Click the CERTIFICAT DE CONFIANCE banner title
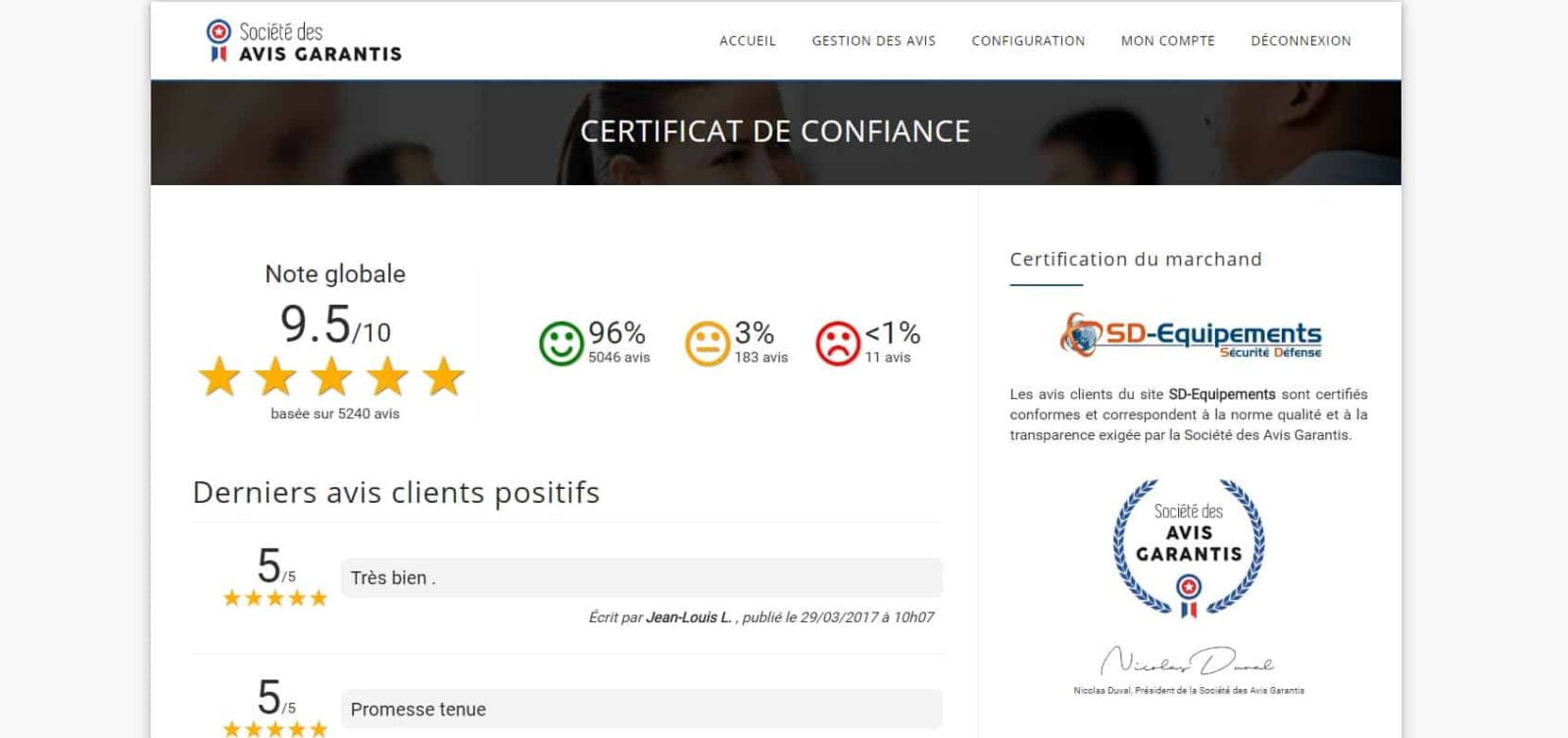This screenshot has width=1568, height=738. click(775, 131)
